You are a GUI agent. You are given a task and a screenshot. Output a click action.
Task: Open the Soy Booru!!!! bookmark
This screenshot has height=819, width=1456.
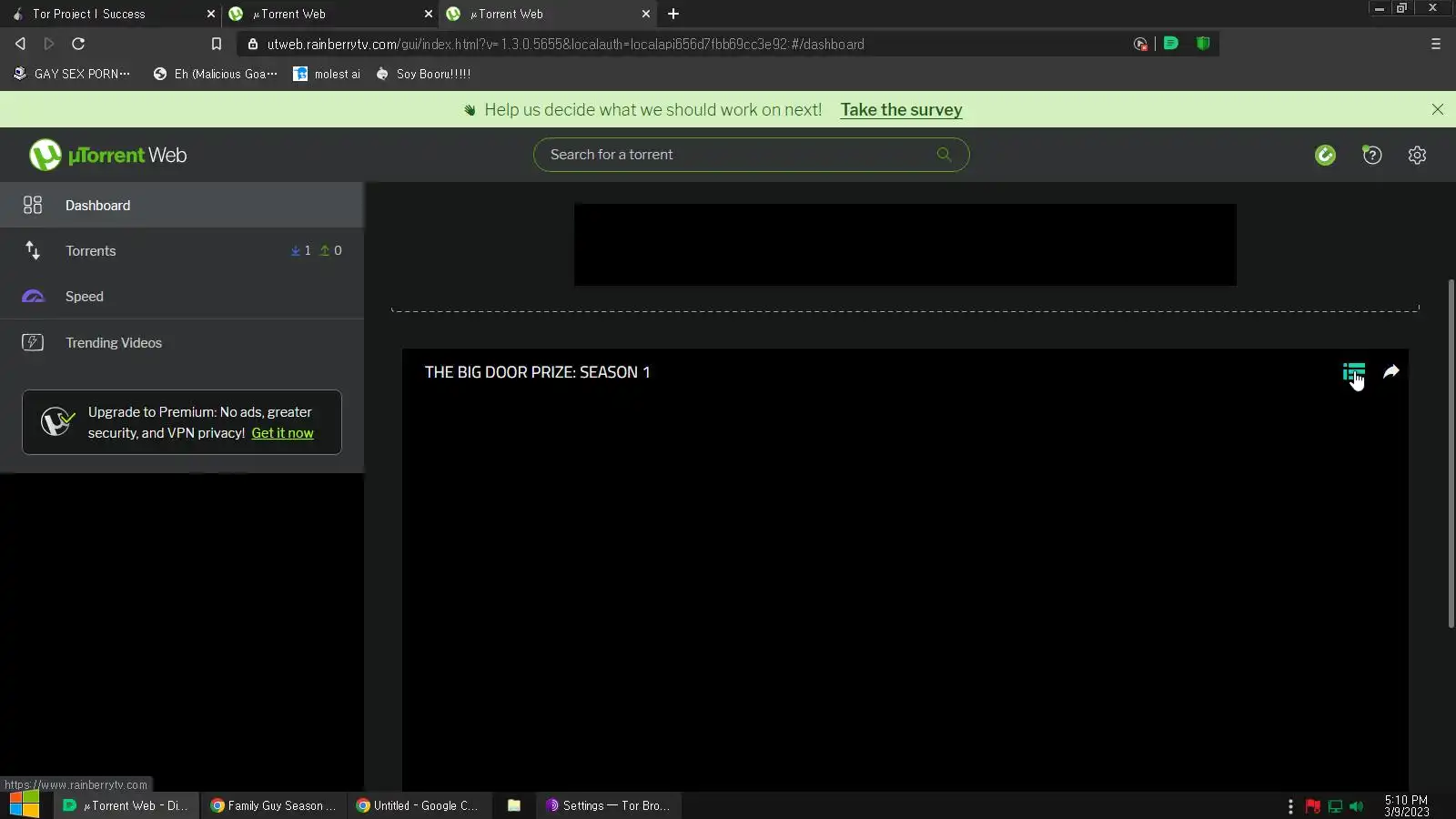[x=423, y=74]
